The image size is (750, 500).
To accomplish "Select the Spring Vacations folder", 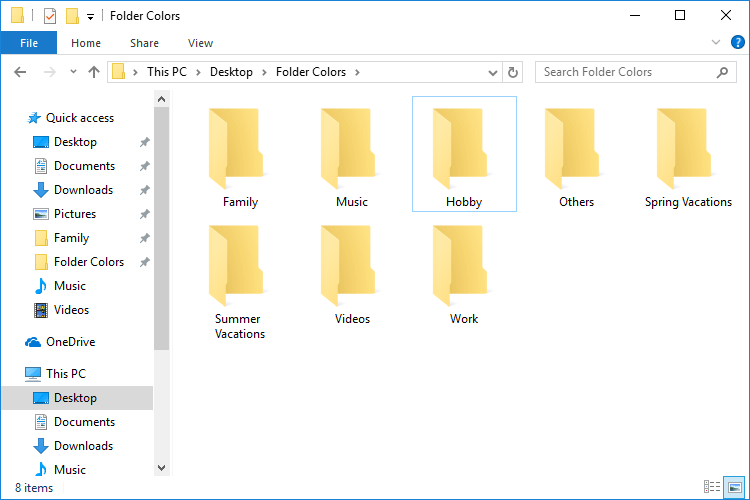I will pos(688,154).
